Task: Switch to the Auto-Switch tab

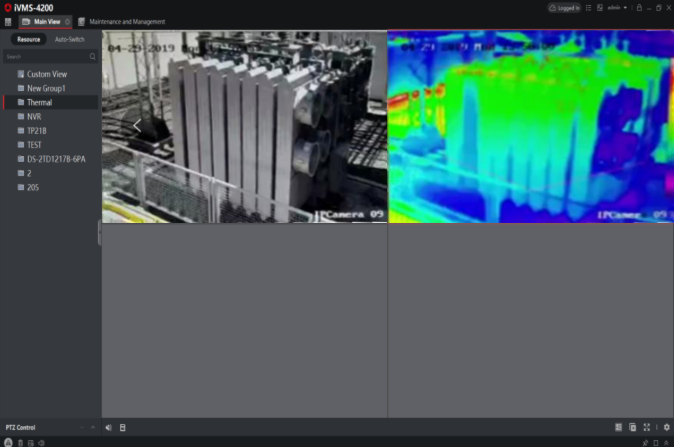Action: pos(69,39)
